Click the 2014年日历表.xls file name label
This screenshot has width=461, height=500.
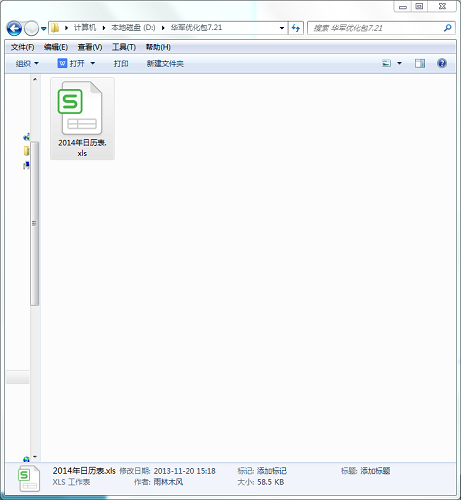(82, 148)
